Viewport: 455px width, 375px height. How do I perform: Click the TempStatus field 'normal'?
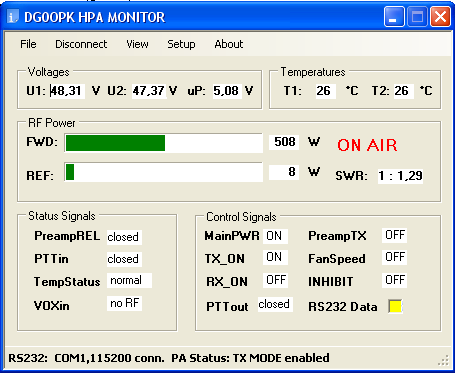click(x=129, y=280)
